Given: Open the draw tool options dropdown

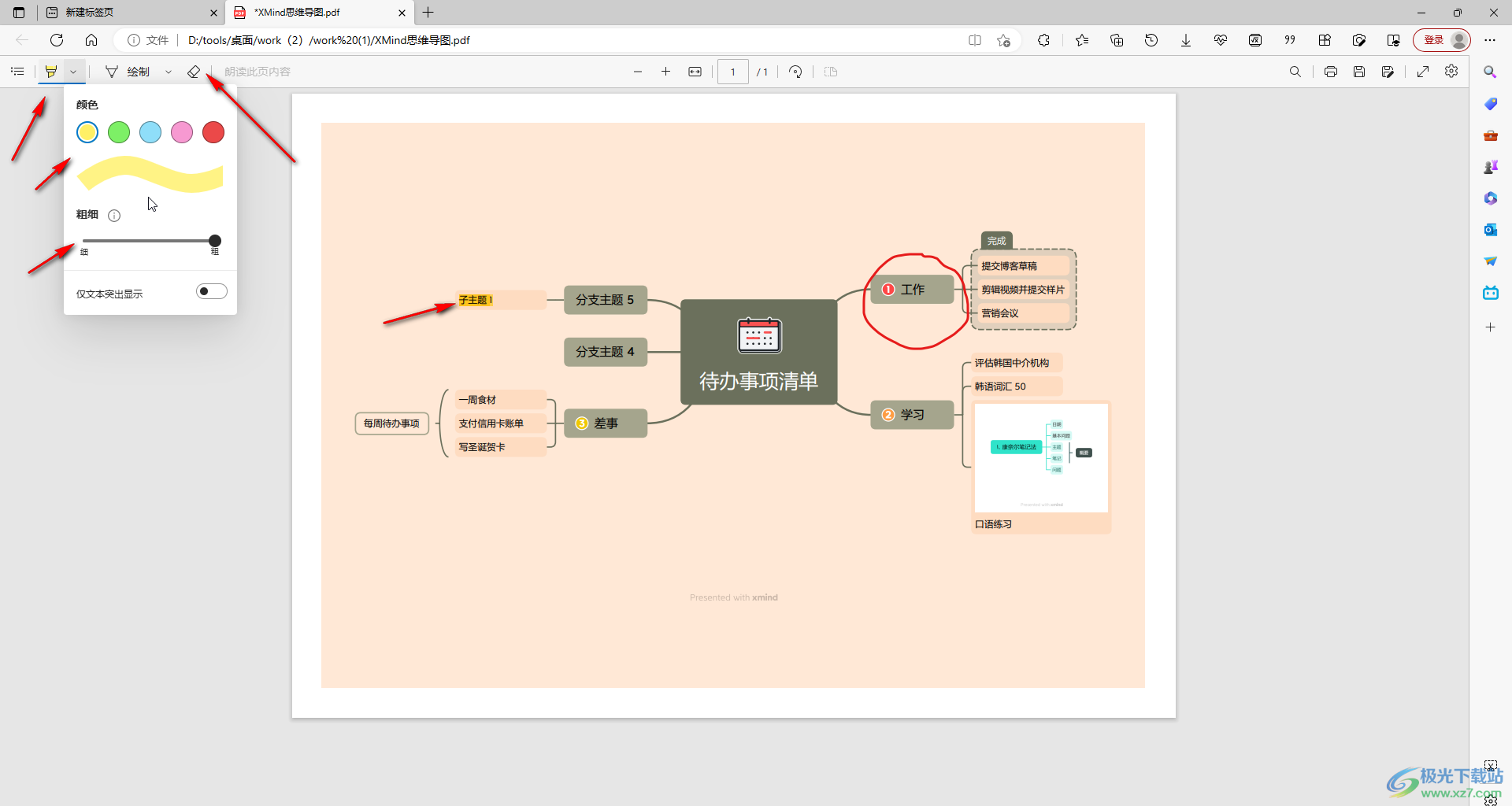Looking at the screenshot, I should click(x=169, y=72).
